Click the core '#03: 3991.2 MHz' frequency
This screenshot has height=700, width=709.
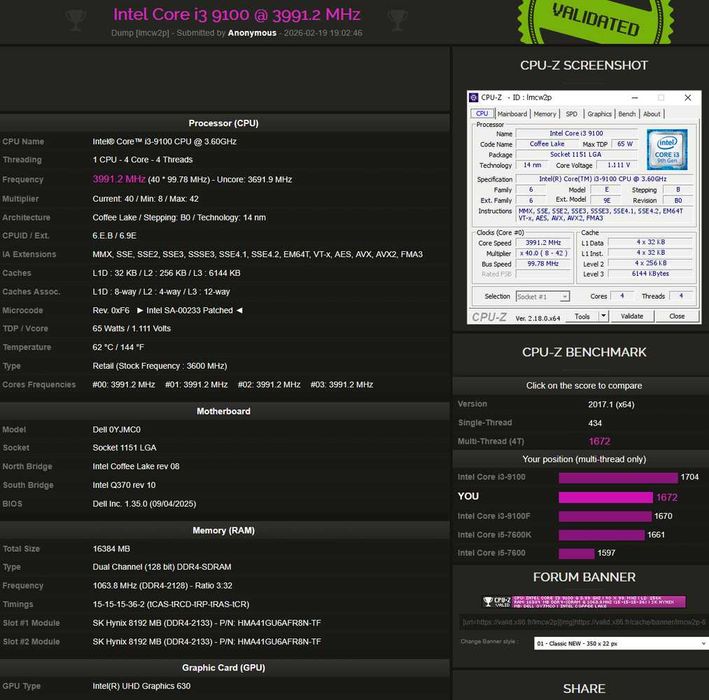pyautogui.click(x=342, y=385)
